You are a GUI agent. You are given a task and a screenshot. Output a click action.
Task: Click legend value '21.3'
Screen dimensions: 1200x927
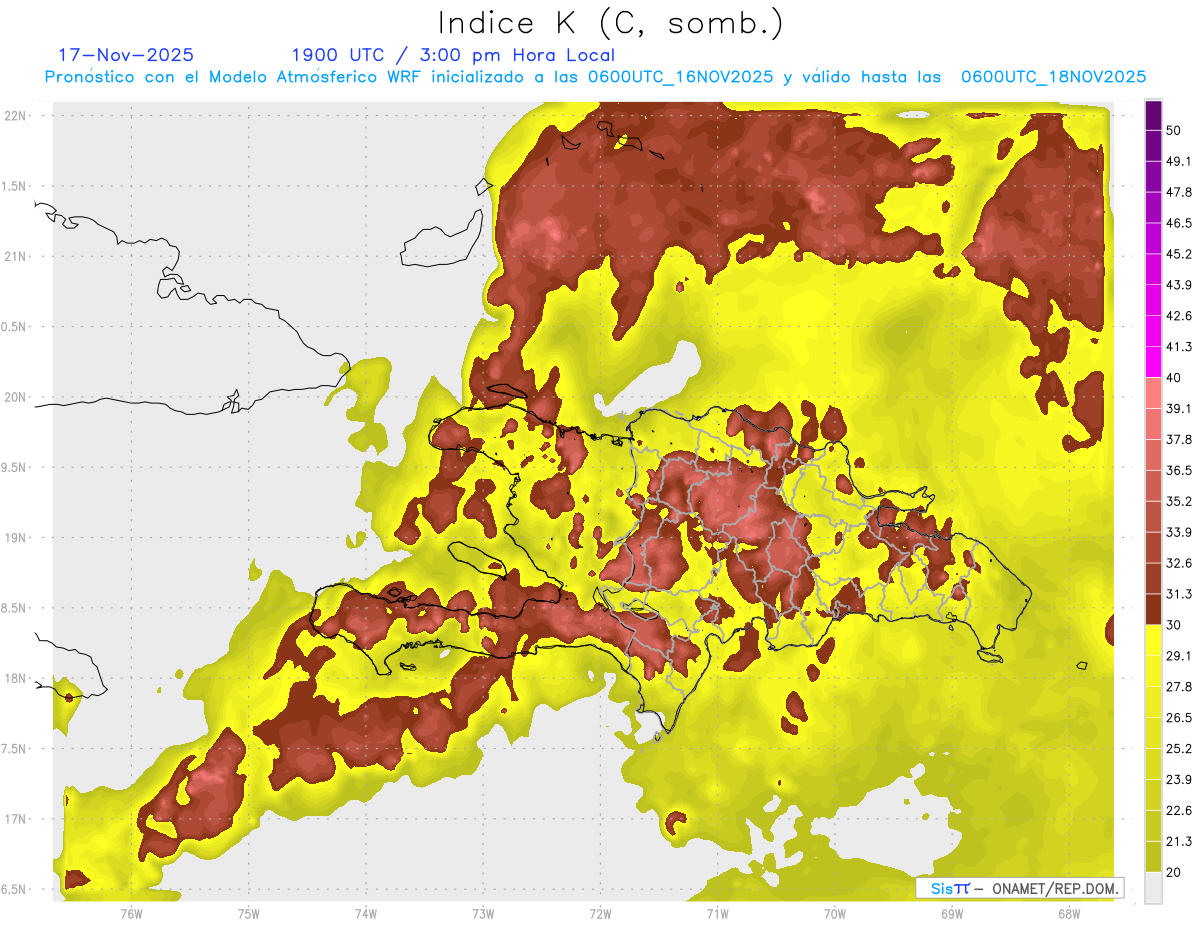click(1179, 841)
